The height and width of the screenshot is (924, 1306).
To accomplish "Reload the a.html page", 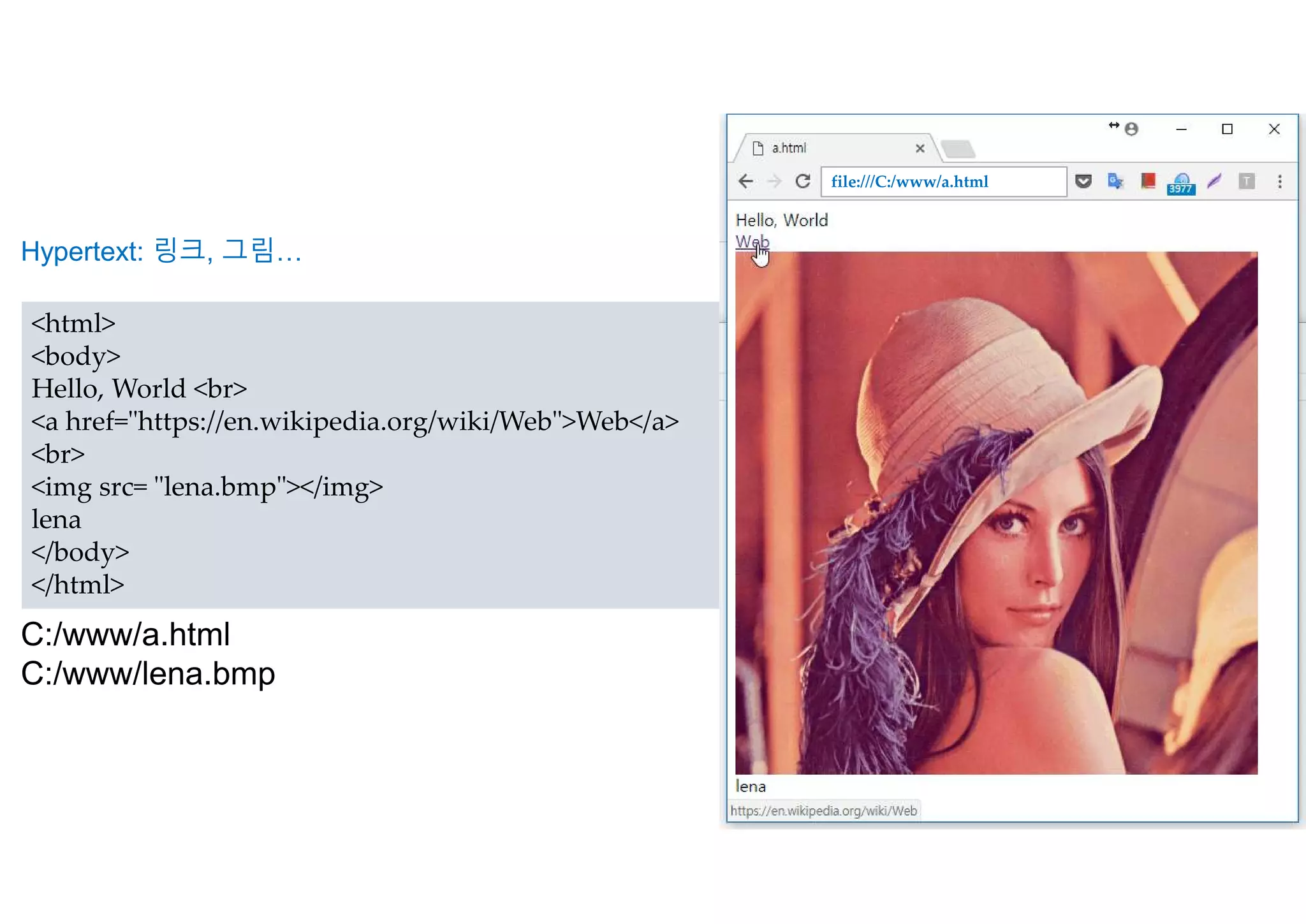I will (803, 182).
